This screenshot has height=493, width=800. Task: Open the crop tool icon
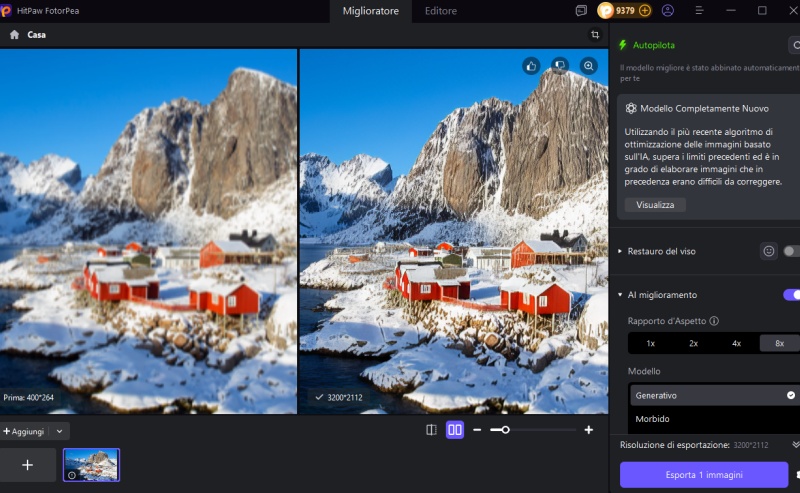pos(595,35)
